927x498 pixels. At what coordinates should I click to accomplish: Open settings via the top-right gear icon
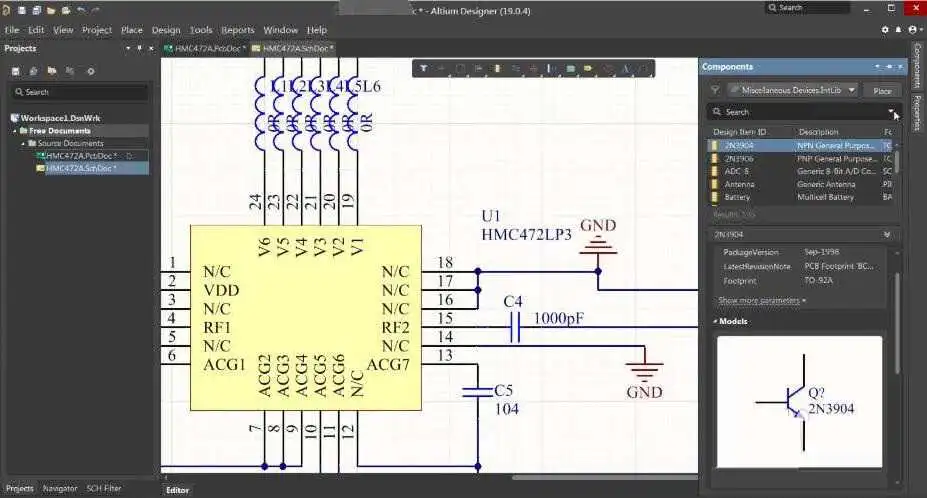[x=885, y=30]
